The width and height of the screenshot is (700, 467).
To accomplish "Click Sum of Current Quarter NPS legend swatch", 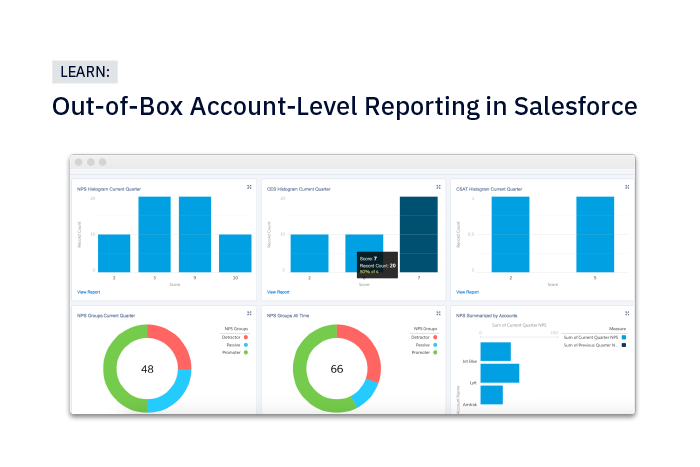I will (x=623, y=337).
